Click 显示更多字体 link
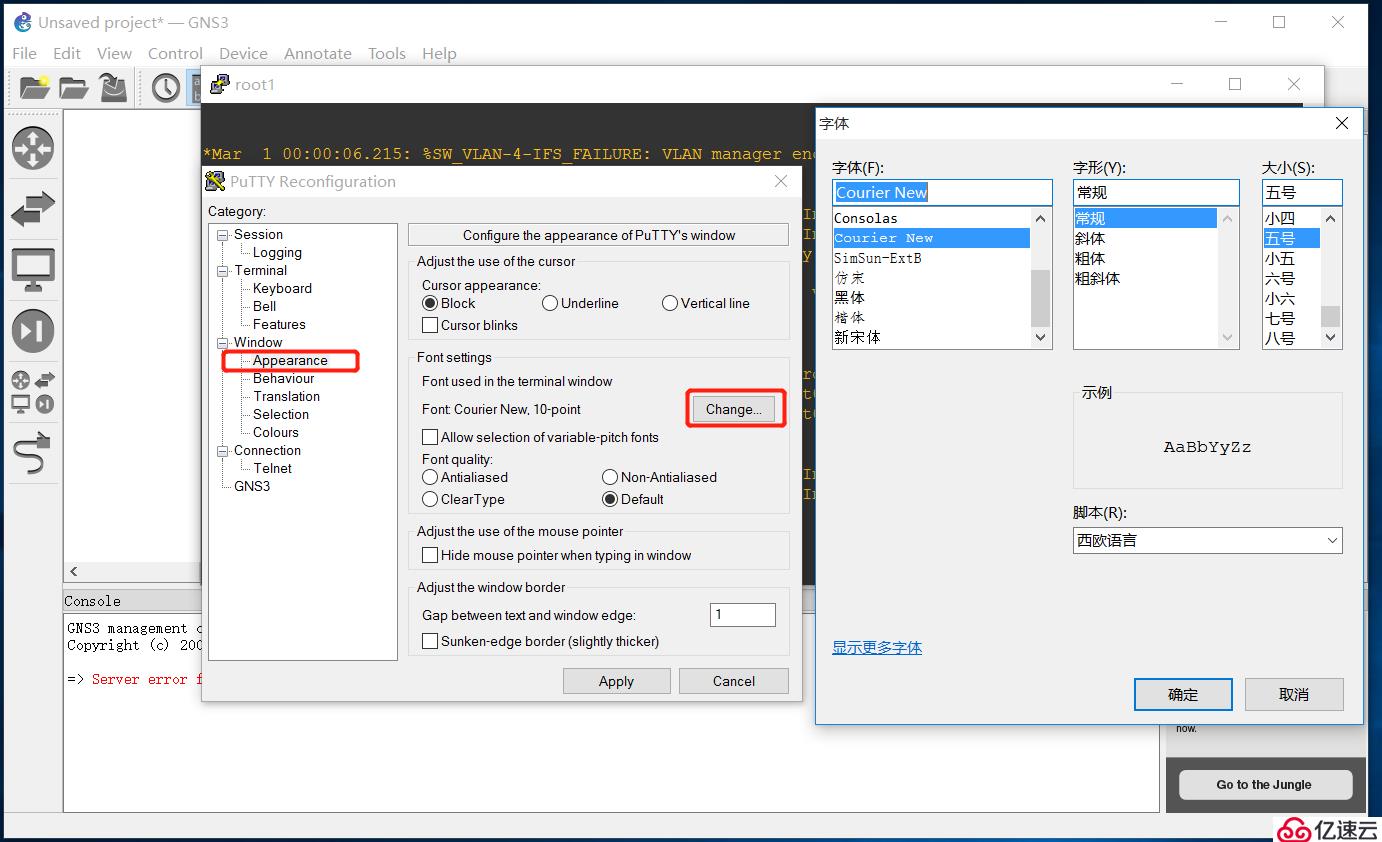1382x842 pixels. point(877,648)
